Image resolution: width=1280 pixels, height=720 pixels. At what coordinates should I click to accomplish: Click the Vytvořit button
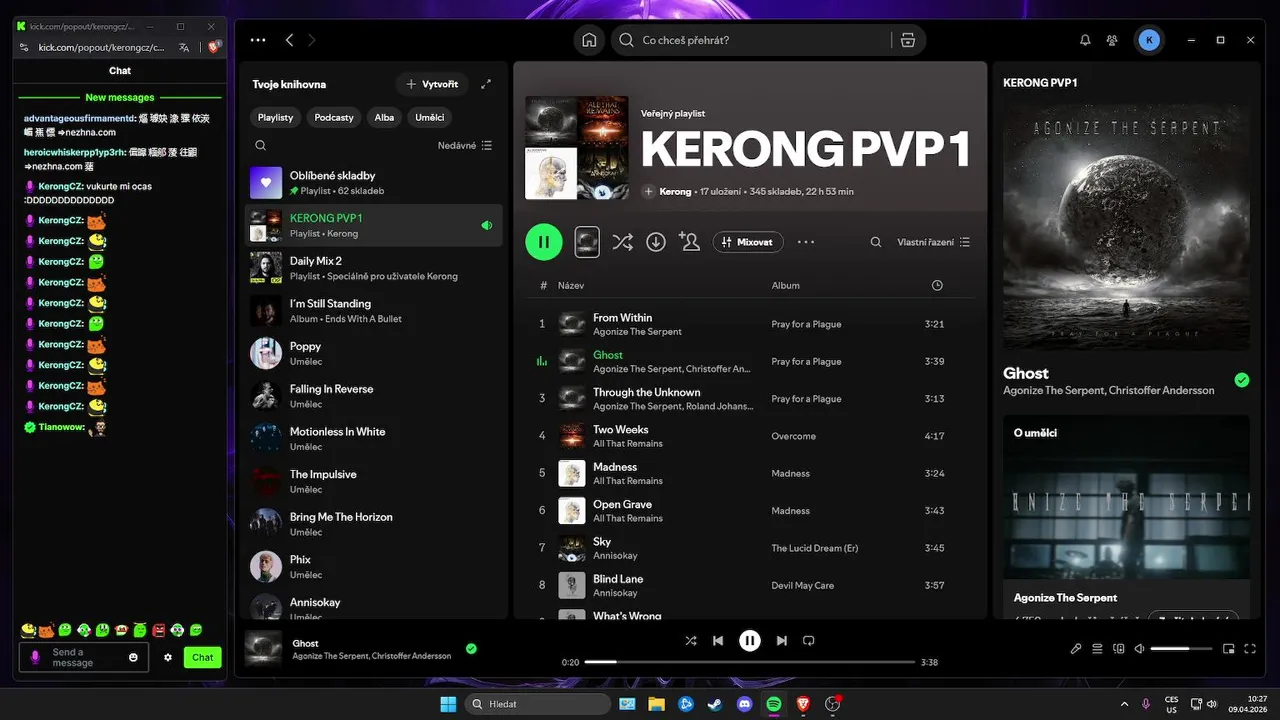pyautogui.click(x=433, y=84)
